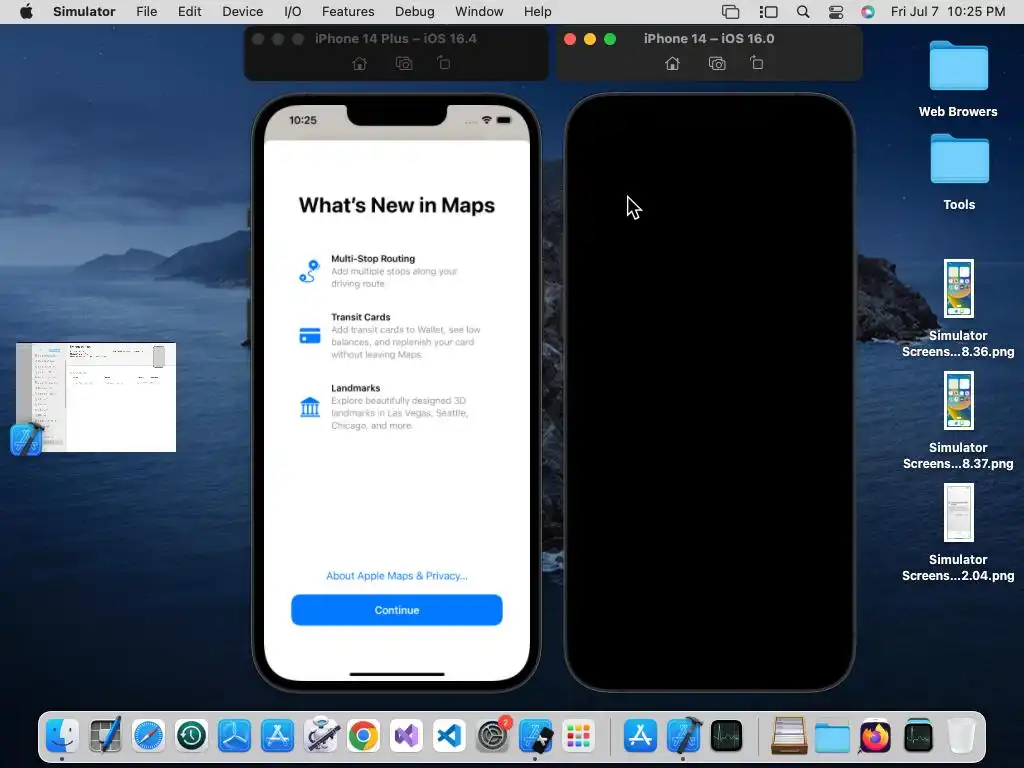Open the File menu
1024x768 pixels.
pos(146,12)
